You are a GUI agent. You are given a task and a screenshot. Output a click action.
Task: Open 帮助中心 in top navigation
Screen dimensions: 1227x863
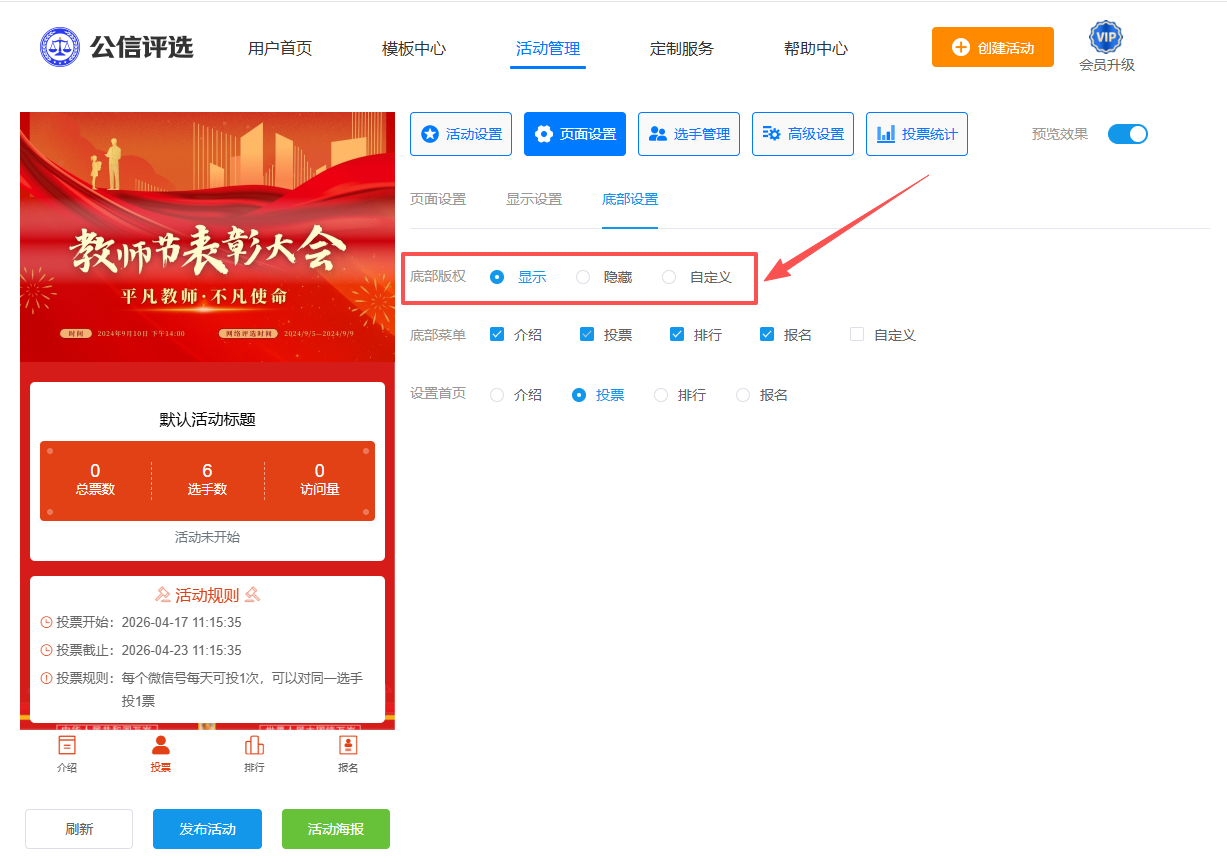pos(816,48)
